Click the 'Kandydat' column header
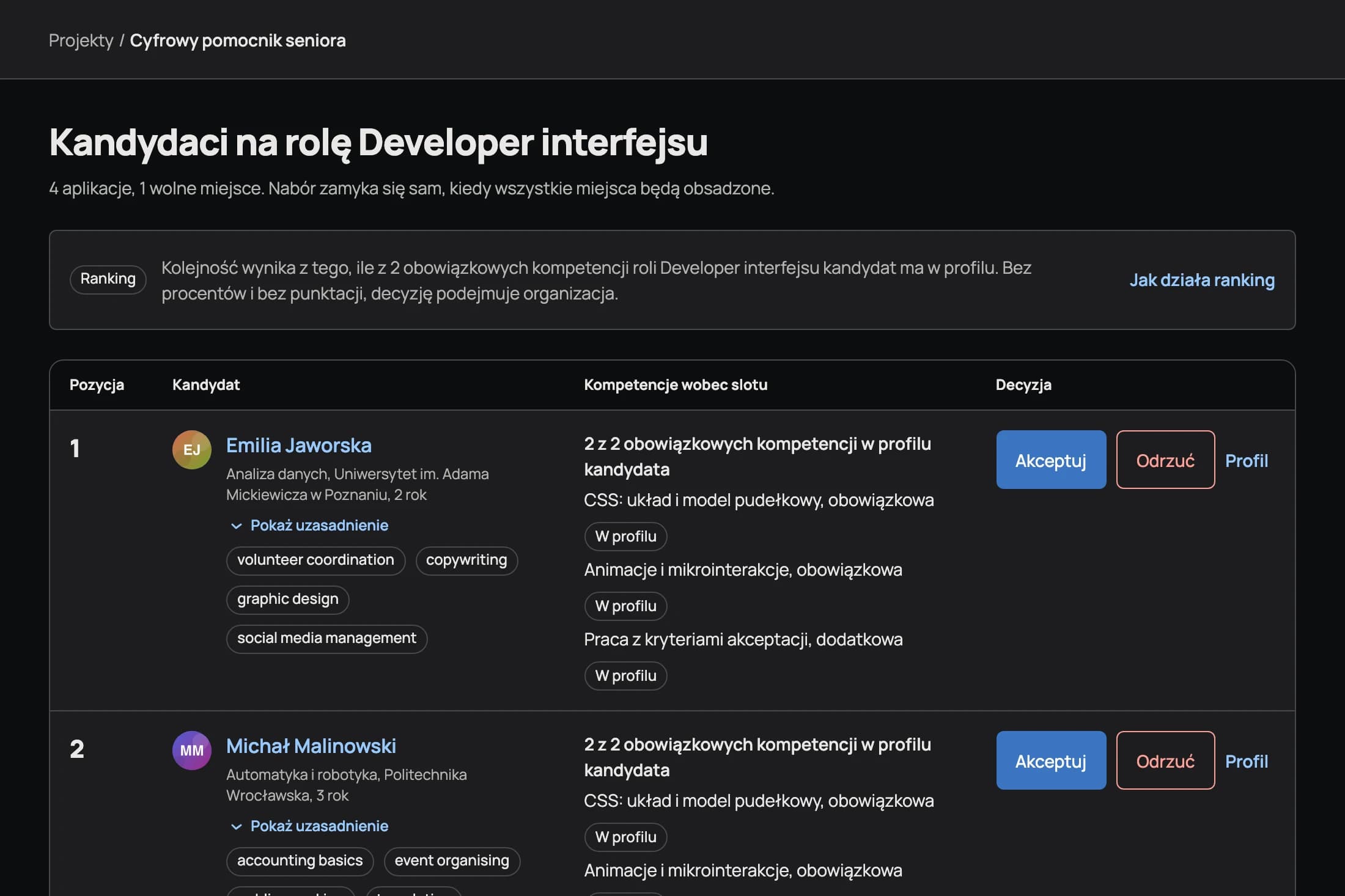1345x896 pixels. [x=206, y=384]
